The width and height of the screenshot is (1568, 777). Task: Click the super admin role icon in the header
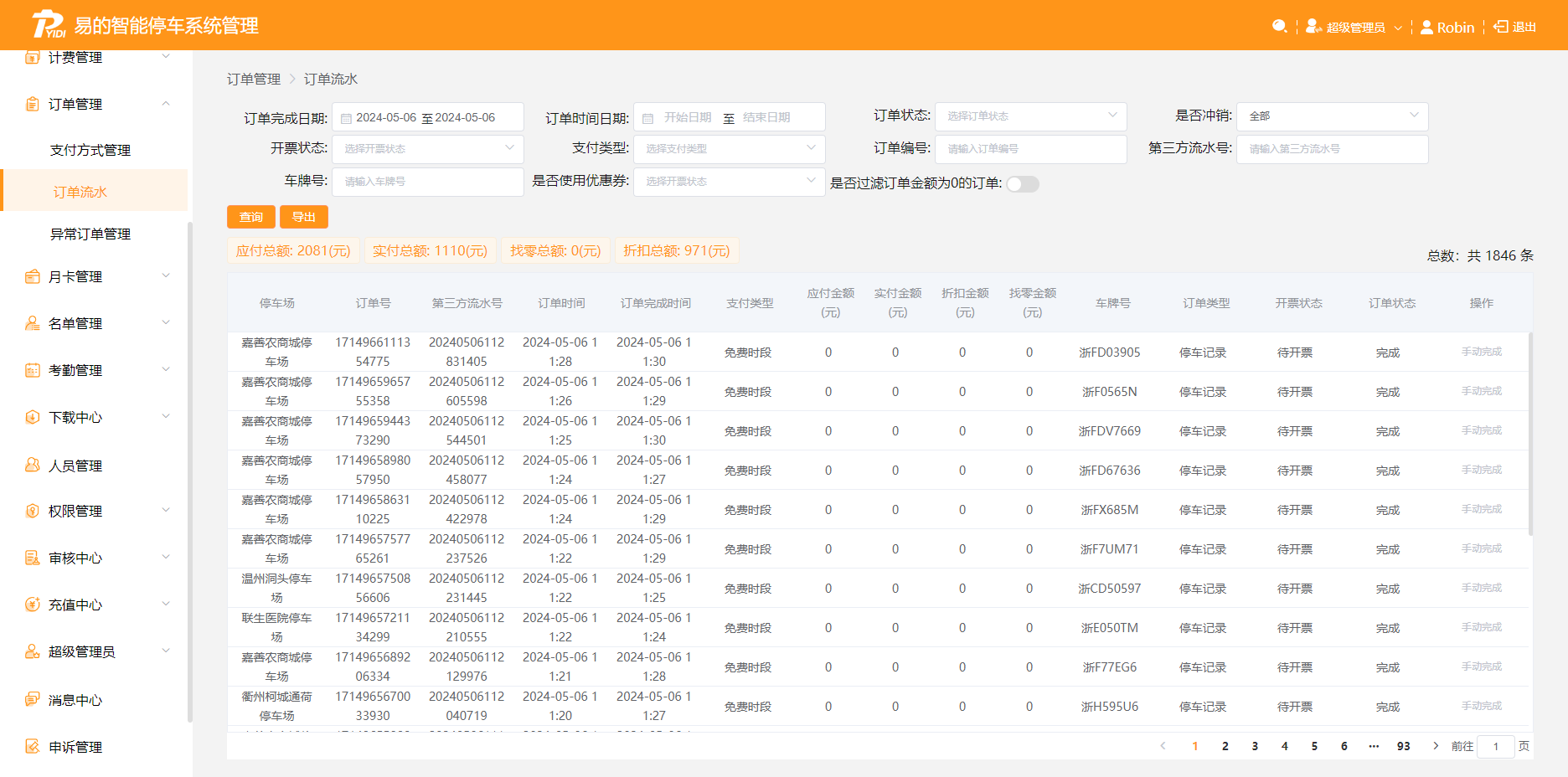pos(1313,27)
